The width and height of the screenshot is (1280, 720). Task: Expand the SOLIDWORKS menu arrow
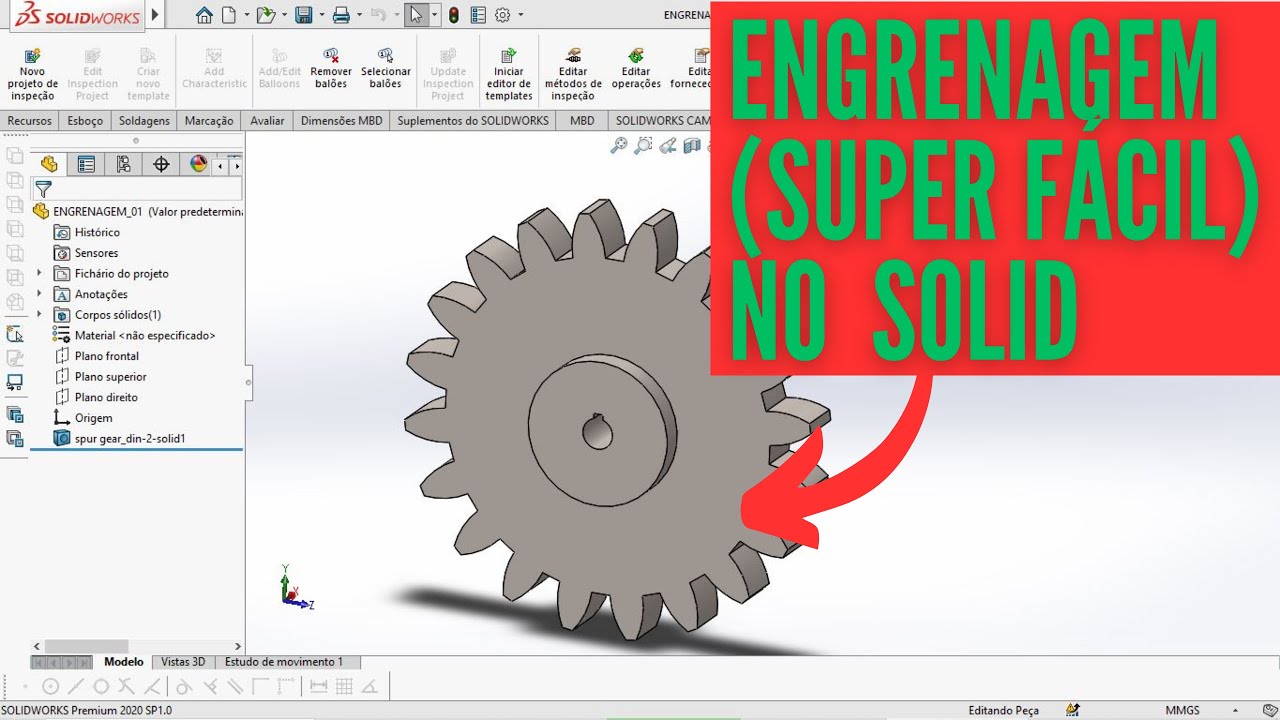155,15
